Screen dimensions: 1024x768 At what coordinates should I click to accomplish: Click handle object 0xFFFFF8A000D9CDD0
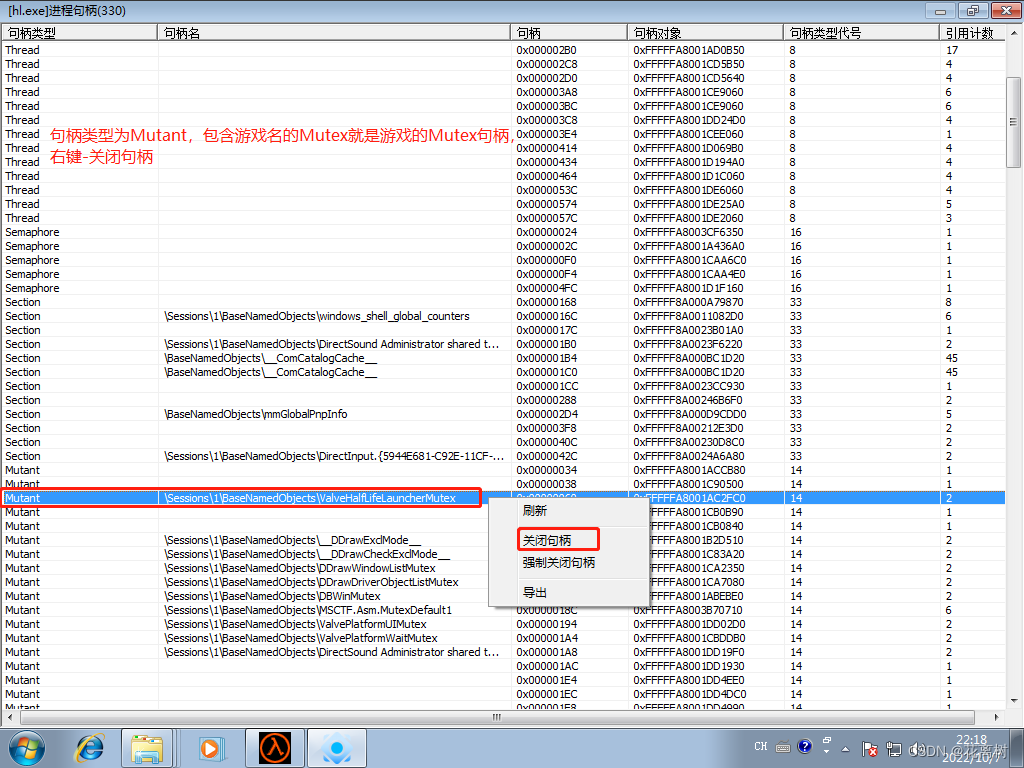690,414
